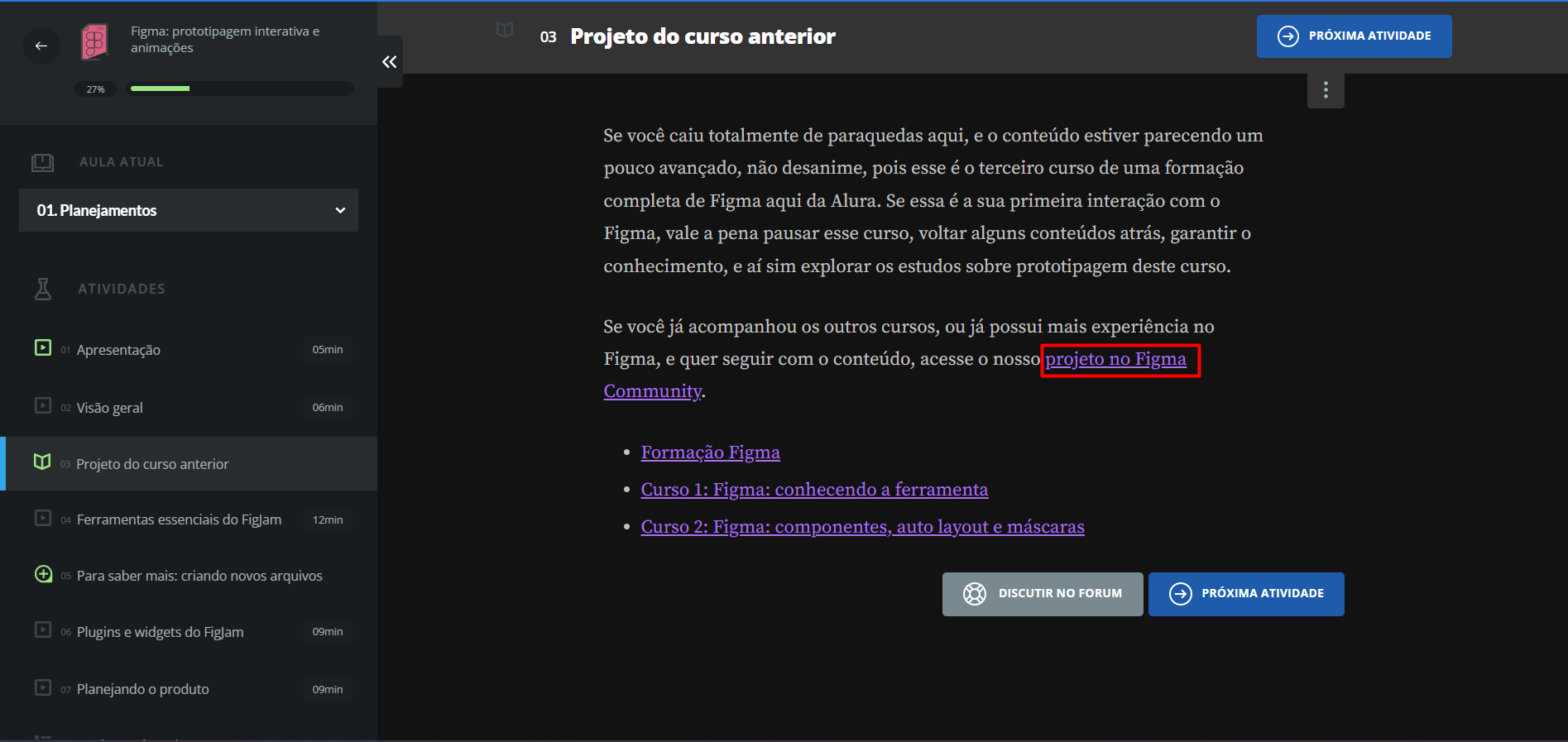This screenshot has width=1568, height=742.
Task: Expand the 01. Planejamentos lesson dropdown
Action: click(x=189, y=210)
